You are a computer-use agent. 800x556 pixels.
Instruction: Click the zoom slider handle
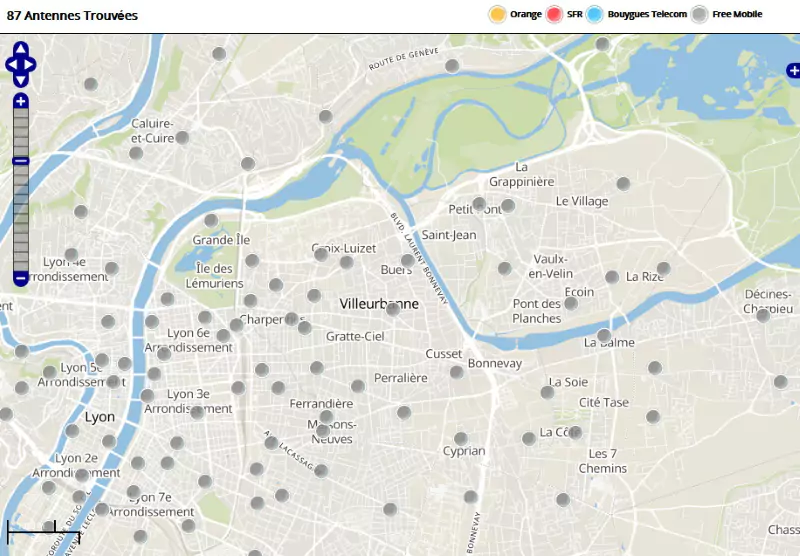(21, 161)
